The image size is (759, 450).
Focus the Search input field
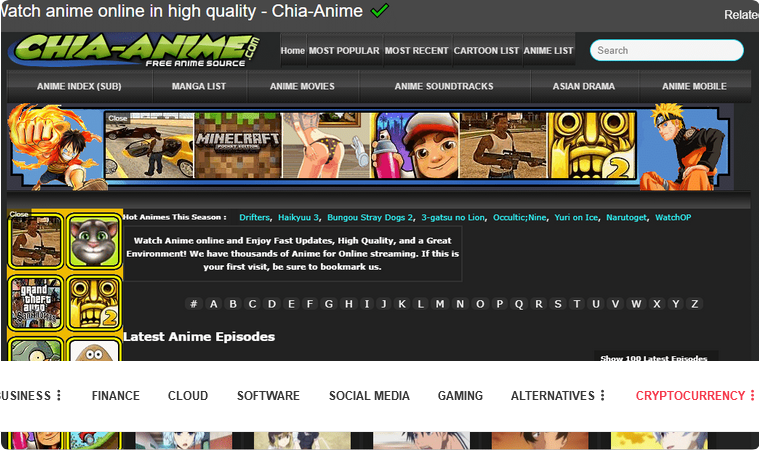click(x=667, y=50)
